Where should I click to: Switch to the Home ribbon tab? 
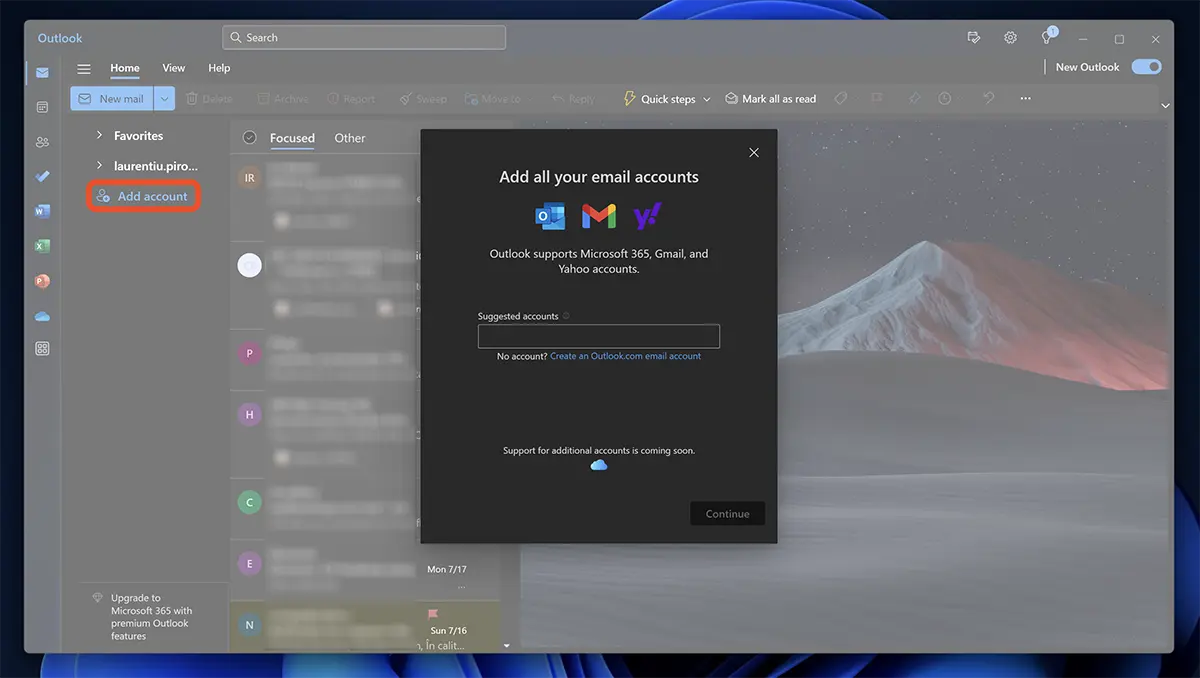coord(125,68)
